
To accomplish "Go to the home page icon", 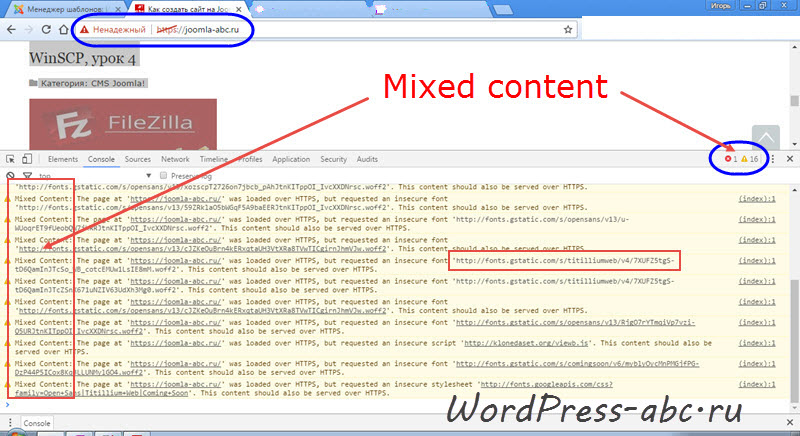I will click(x=63, y=30).
